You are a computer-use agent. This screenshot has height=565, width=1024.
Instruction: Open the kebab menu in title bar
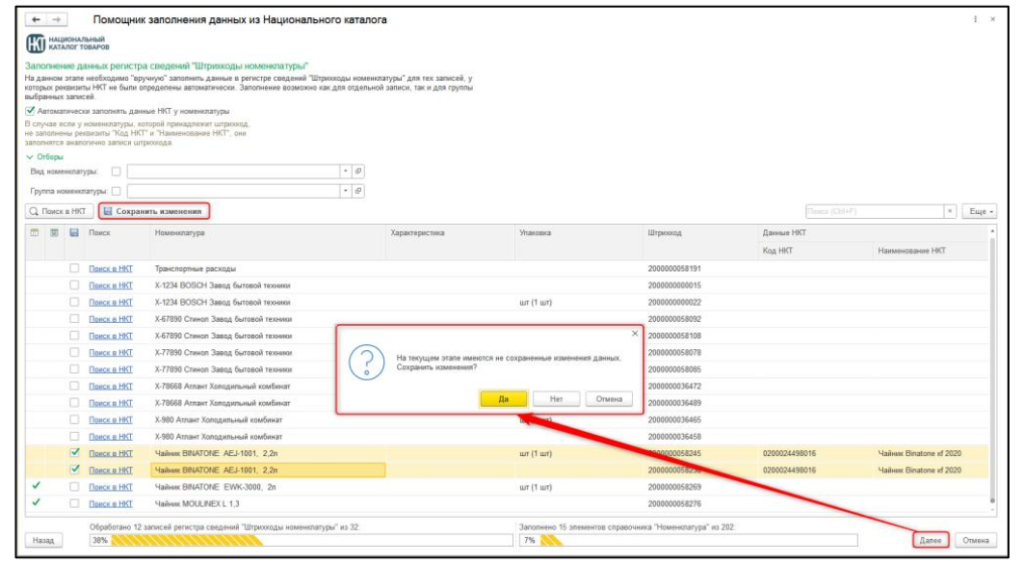975,20
